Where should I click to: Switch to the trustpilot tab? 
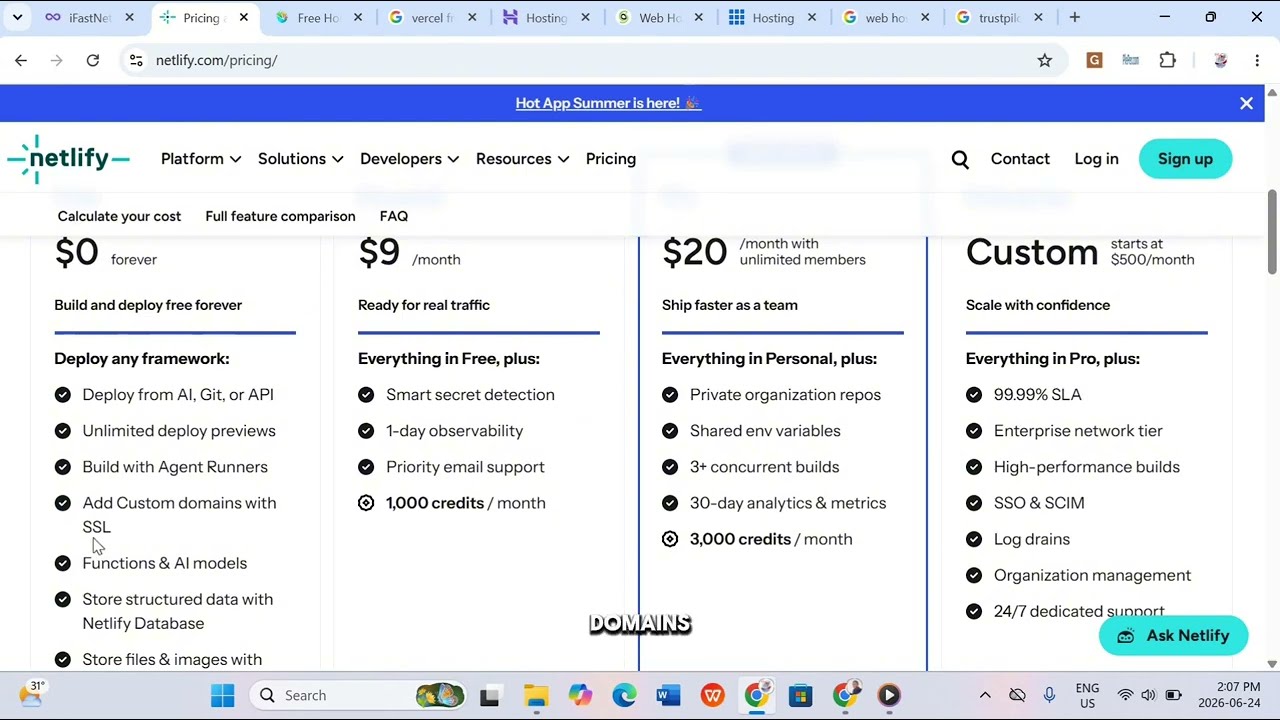click(998, 17)
